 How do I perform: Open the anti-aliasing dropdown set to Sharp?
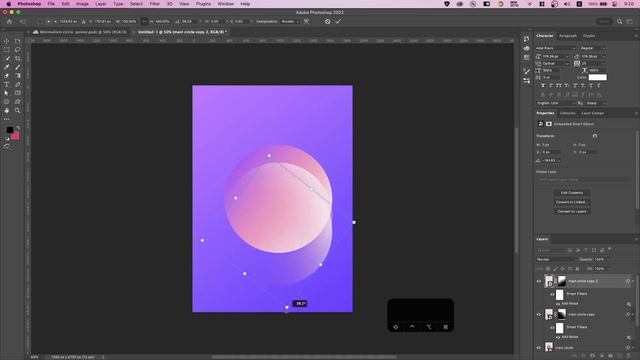click(596, 103)
